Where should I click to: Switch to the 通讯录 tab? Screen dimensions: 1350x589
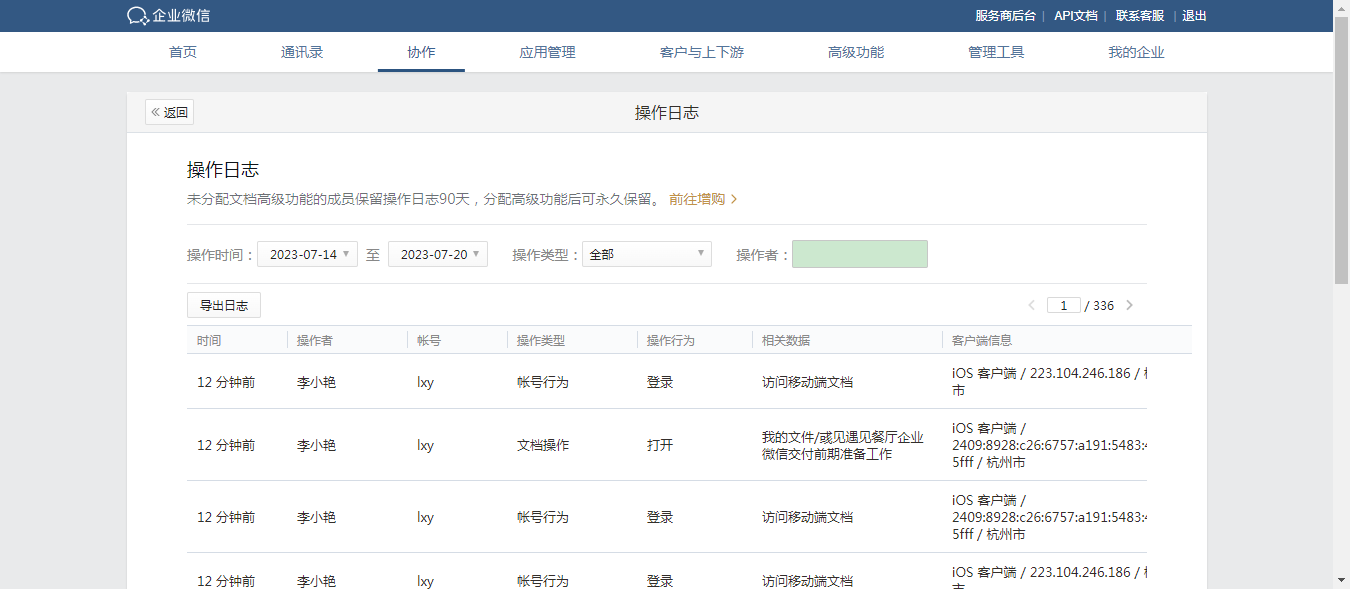[x=302, y=52]
